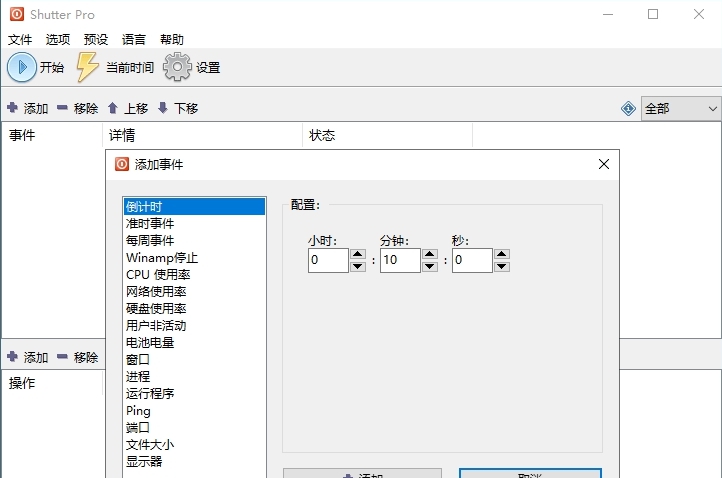Click the 取消 button at dialog bottom
This screenshot has height=478, width=722.
pyautogui.click(x=530, y=473)
